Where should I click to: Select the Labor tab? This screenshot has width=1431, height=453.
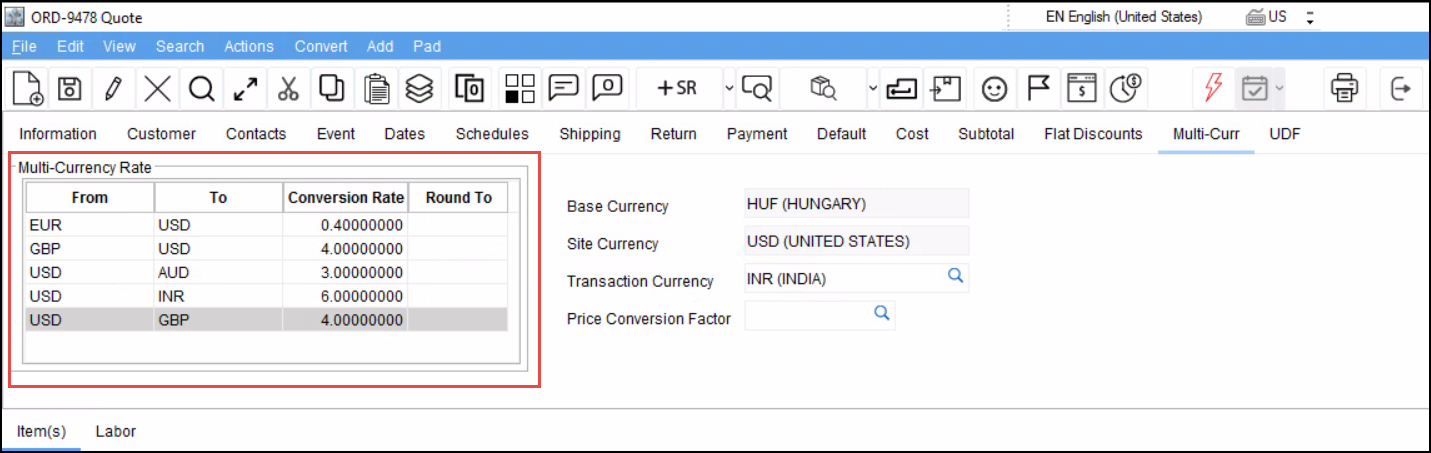click(116, 431)
